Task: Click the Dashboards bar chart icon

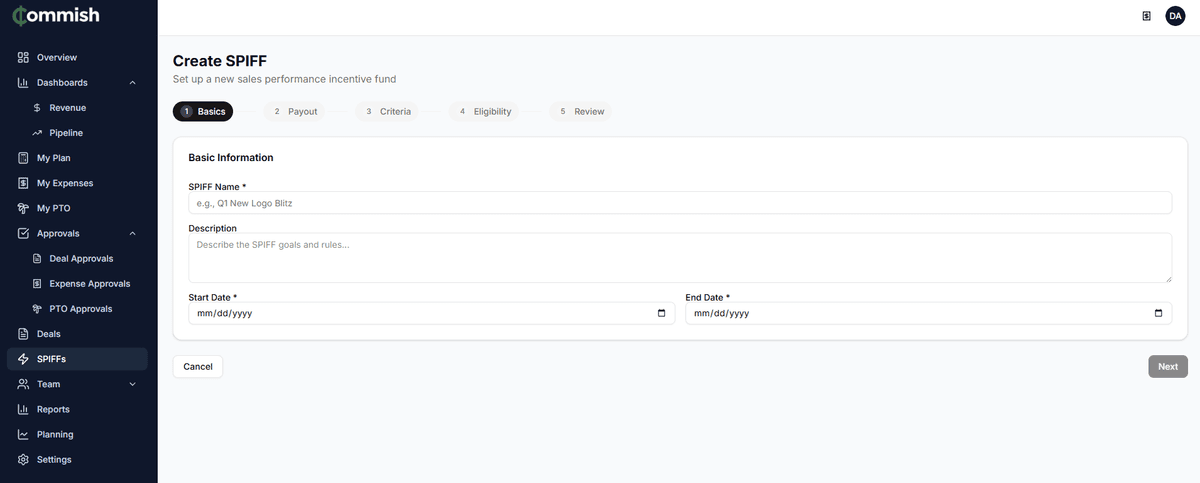Action: (23, 82)
